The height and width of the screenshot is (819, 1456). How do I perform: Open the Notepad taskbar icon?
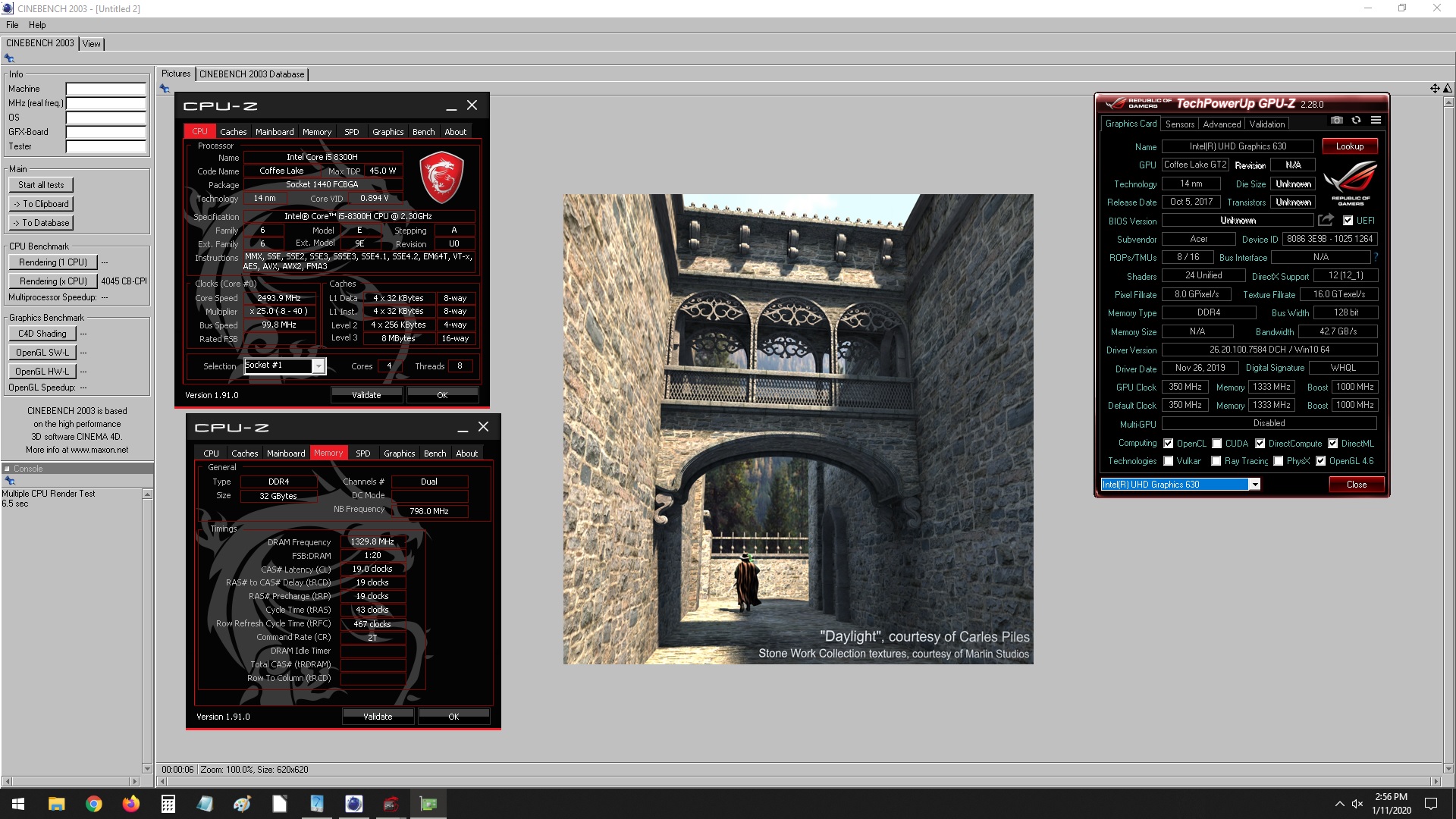coord(205,804)
